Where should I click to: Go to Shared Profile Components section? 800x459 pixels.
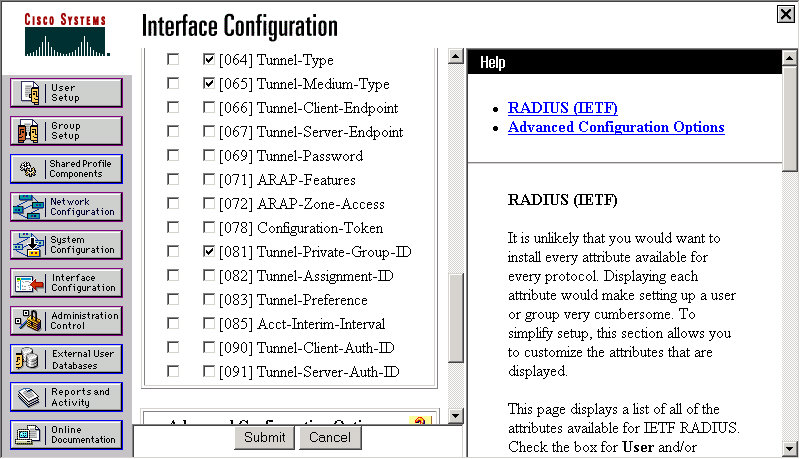[x=66, y=169]
